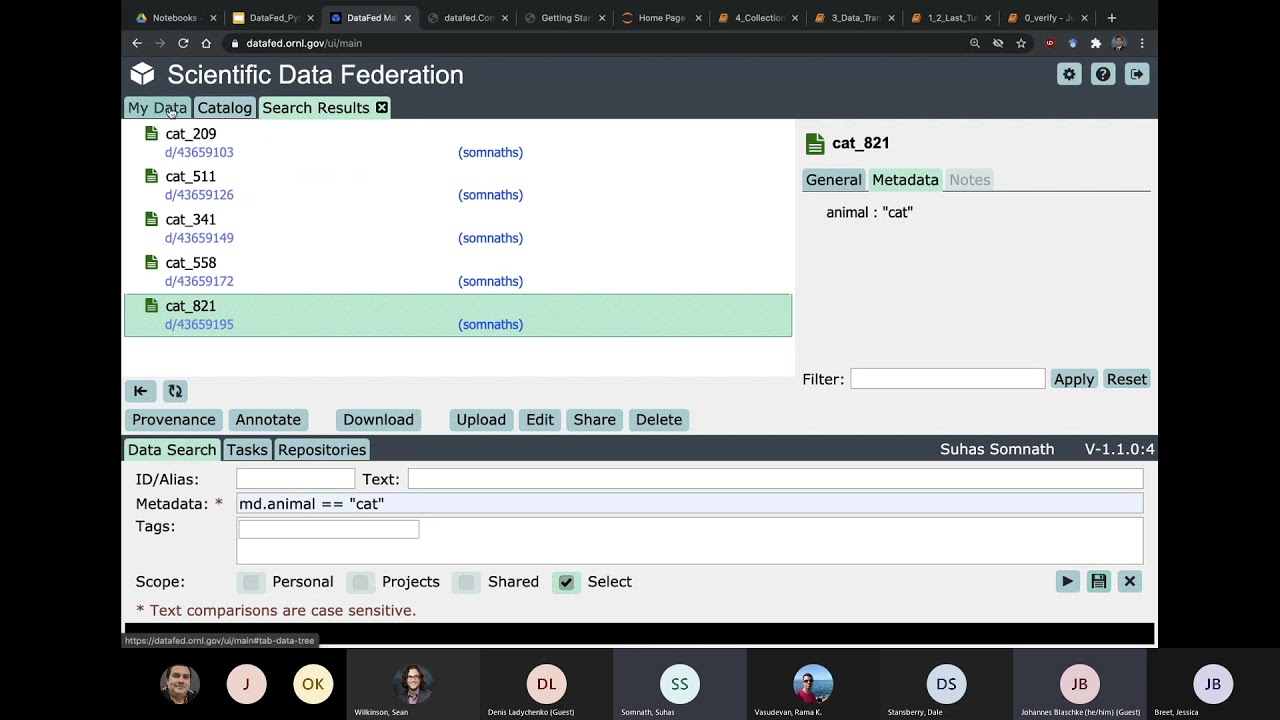Image resolution: width=1280 pixels, height=720 pixels.
Task: Click the Edit button
Action: [x=540, y=420]
